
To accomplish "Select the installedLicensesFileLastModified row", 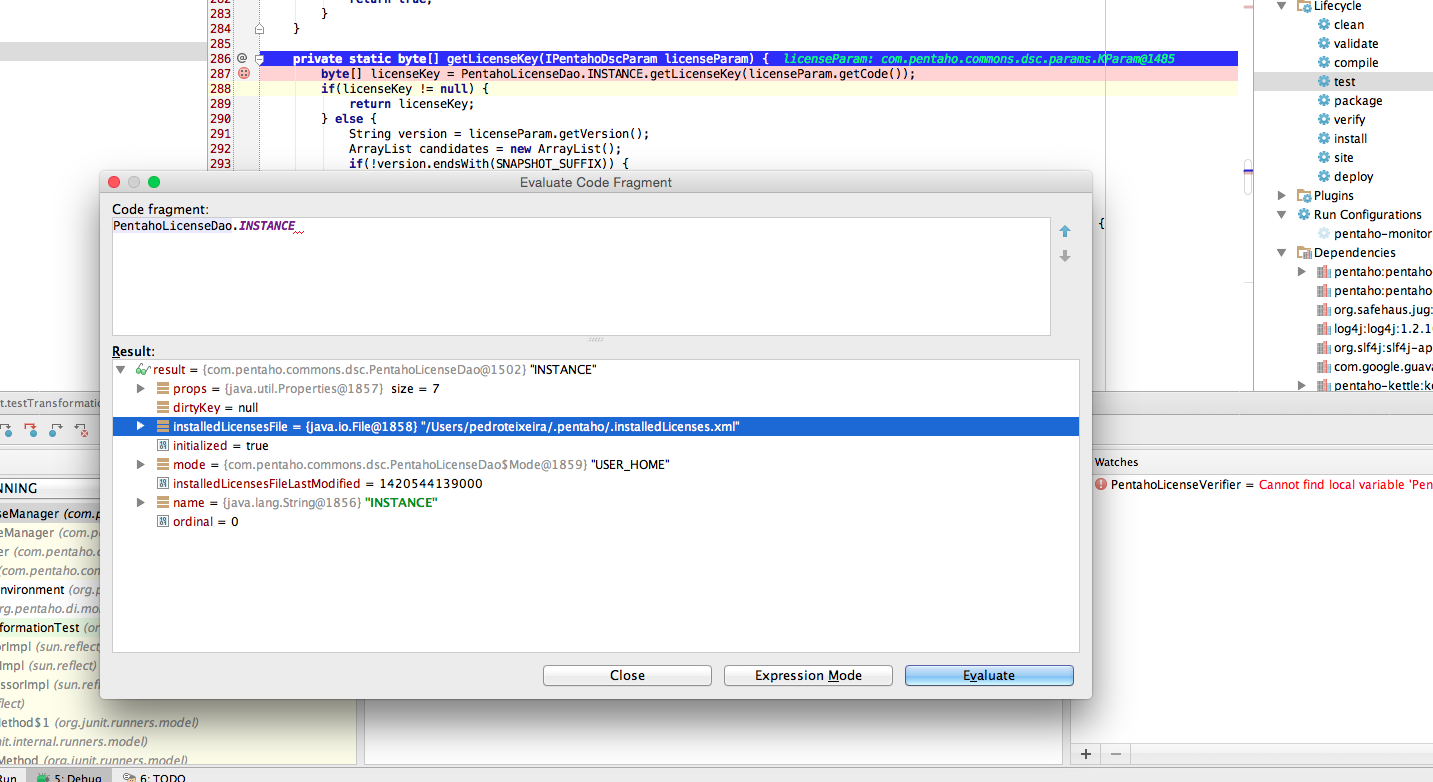I will (x=596, y=484).
